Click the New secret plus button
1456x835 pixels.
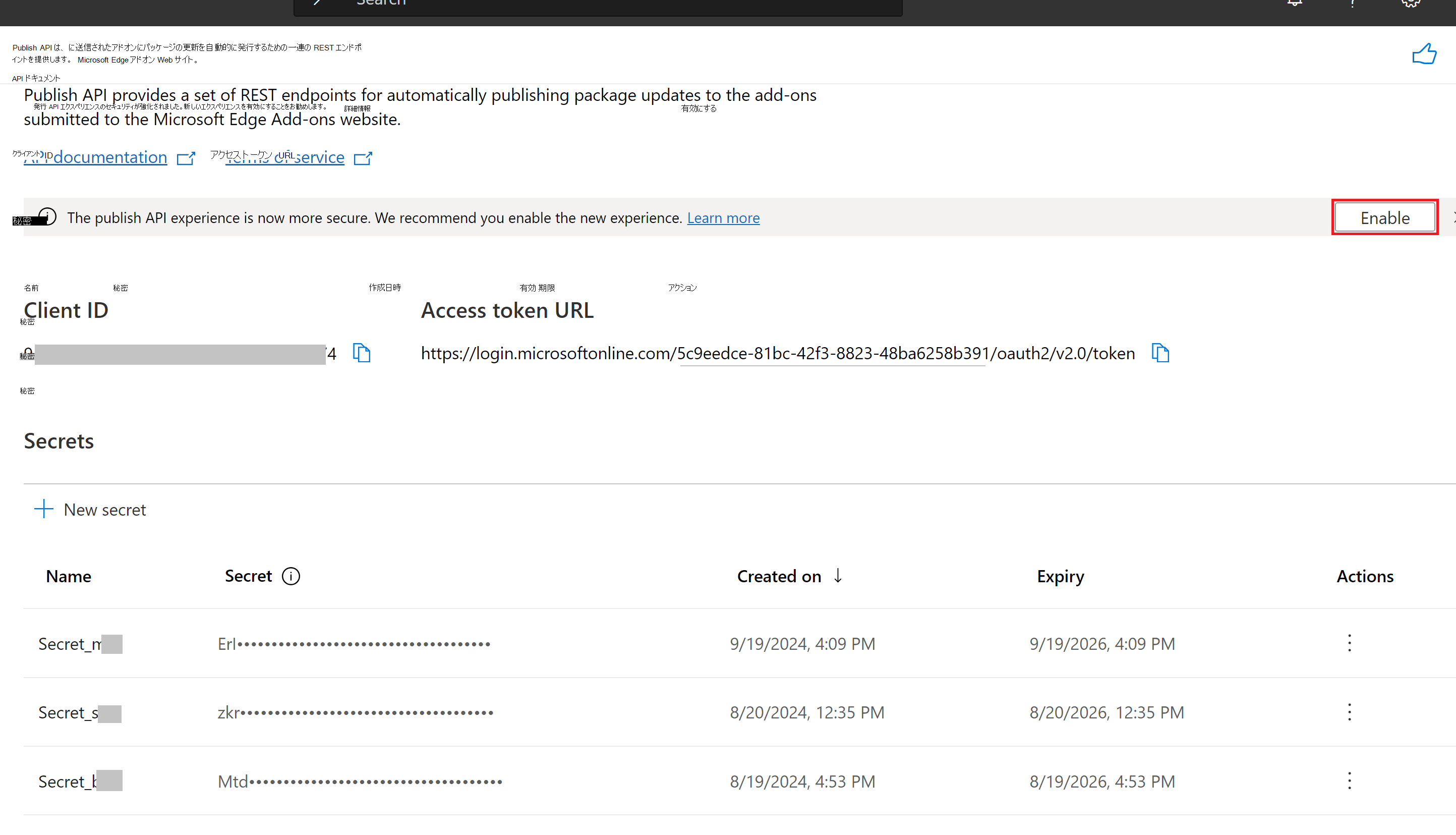(x=43, y=509)
